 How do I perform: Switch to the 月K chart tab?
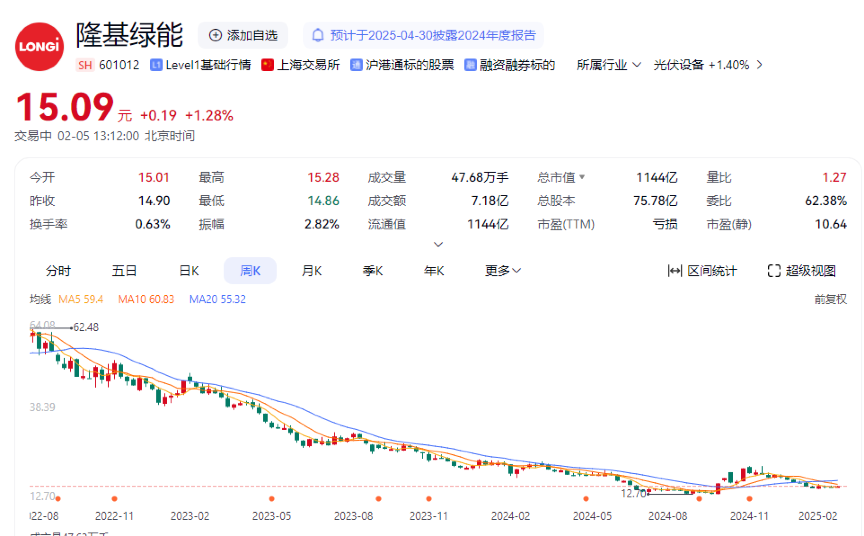[x=311, y=270]
